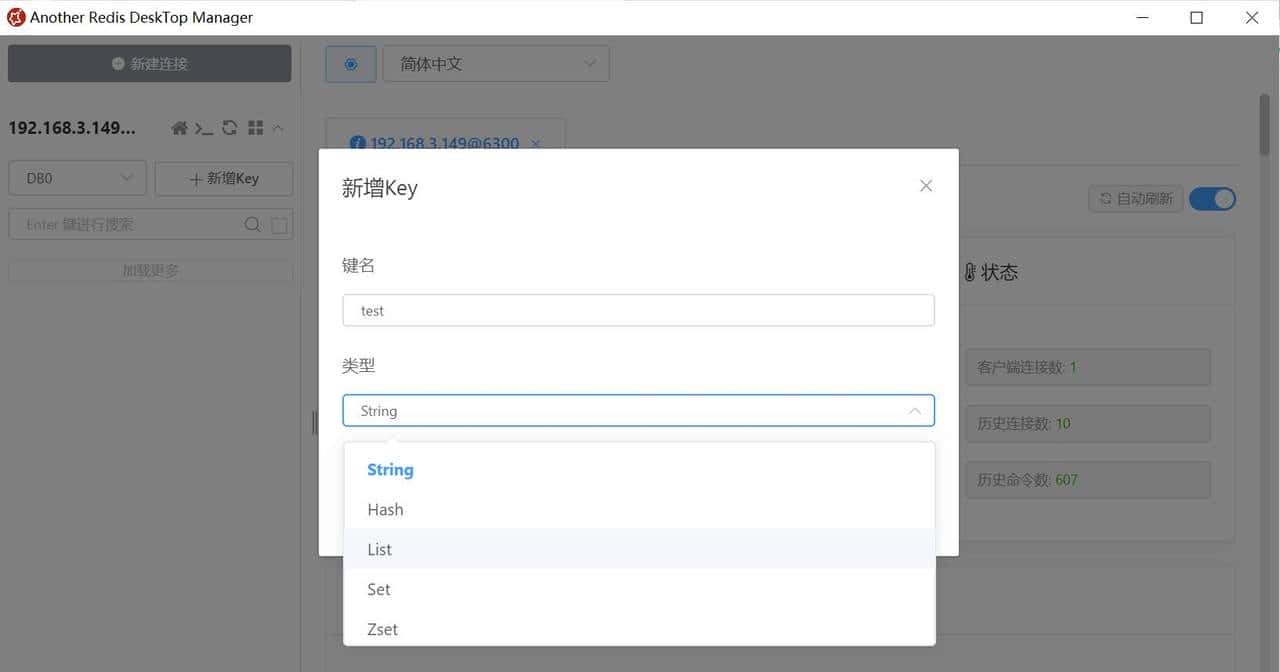Open the home view for the connection
This screenshot has width=1280, height=672.
[178, 127]
